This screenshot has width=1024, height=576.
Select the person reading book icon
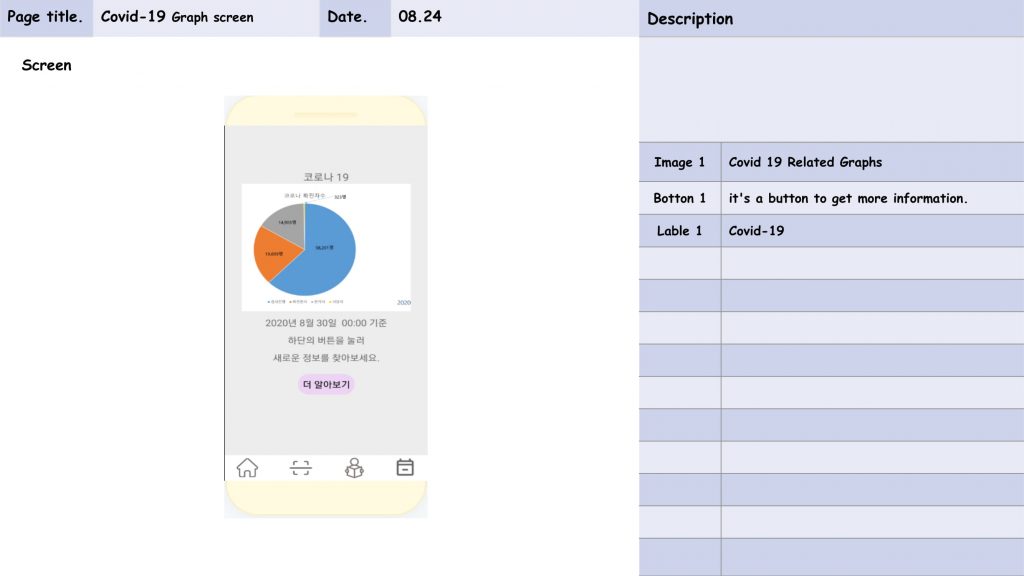pos(354,468)
